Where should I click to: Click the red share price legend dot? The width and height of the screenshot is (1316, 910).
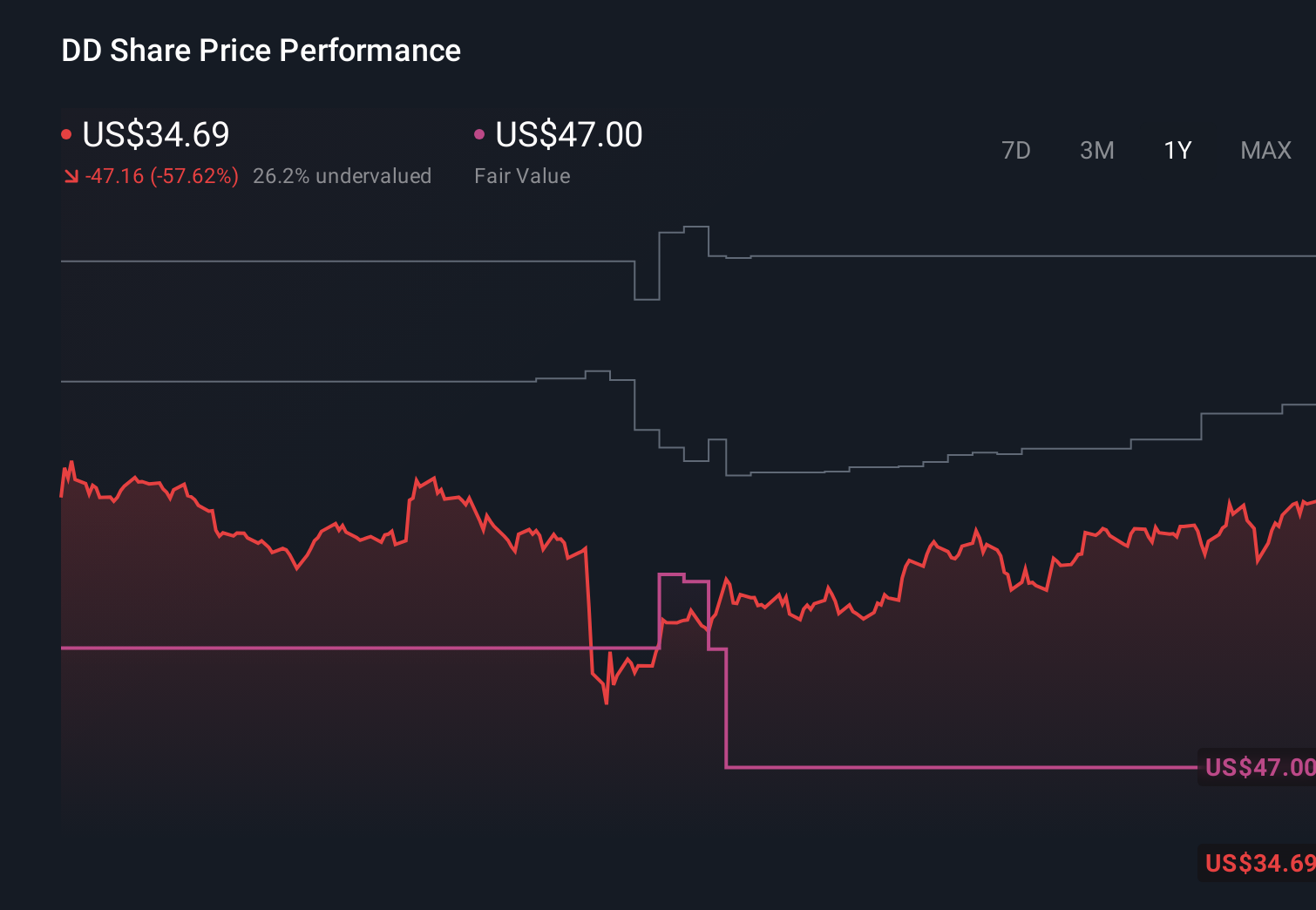(66, 132)
